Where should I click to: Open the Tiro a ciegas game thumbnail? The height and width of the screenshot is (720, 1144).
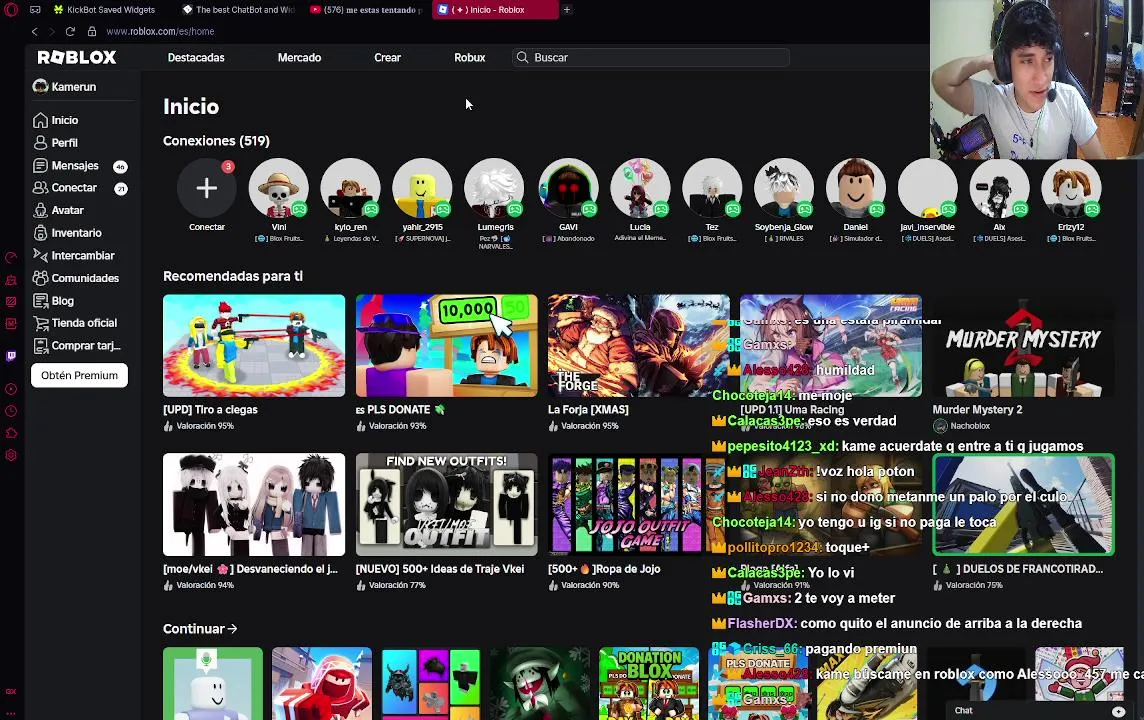(254, 346)
